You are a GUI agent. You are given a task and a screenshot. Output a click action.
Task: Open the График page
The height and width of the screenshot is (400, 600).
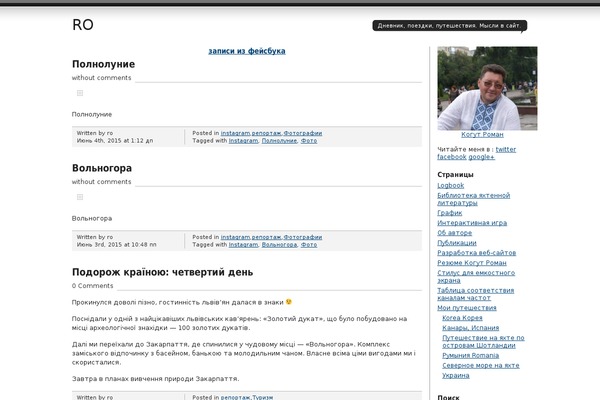tap(450, 213)
